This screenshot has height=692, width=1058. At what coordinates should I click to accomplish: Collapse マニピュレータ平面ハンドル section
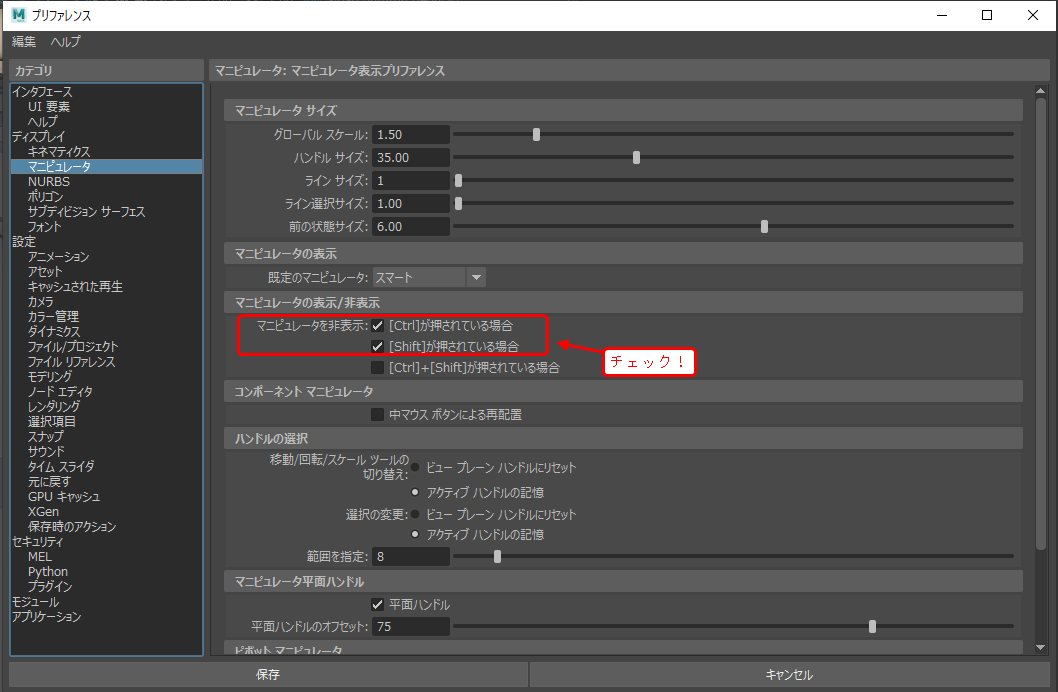(623, 581)
